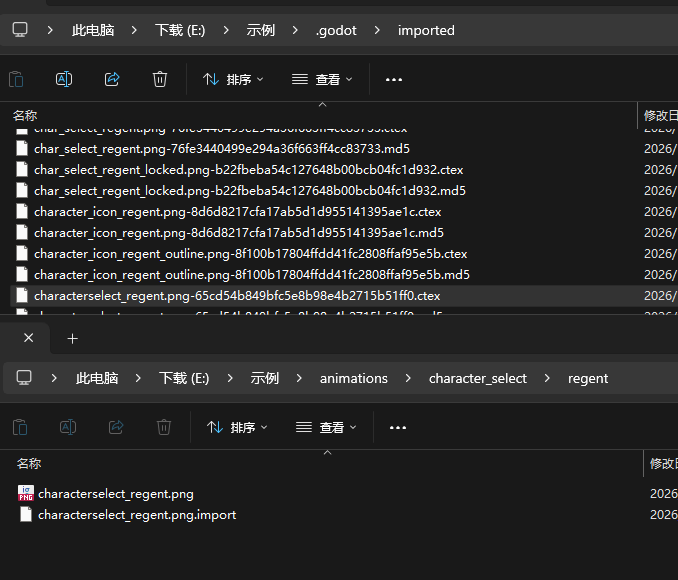
Task: Open the 查看 view dropdown in the imported window
Action: point(322,80)
